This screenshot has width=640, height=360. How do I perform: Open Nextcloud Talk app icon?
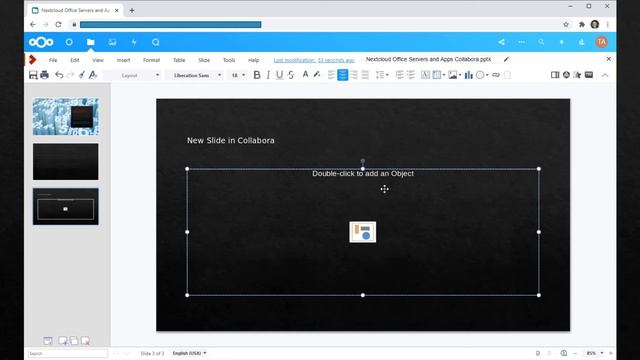156,42
